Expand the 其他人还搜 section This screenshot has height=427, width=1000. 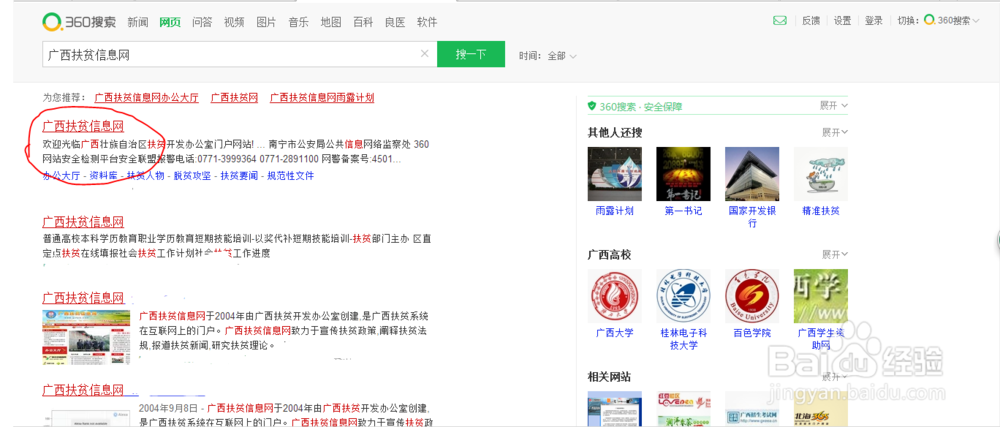(x=835, y=133)
